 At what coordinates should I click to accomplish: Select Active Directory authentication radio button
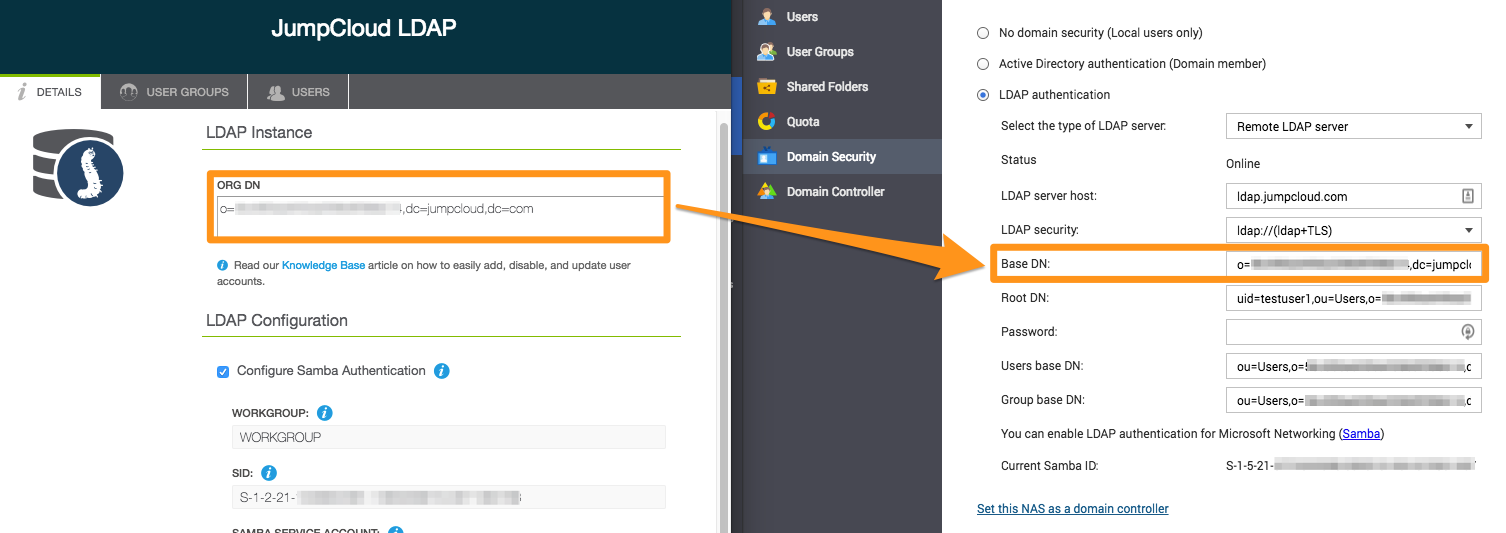pos(982,64)
